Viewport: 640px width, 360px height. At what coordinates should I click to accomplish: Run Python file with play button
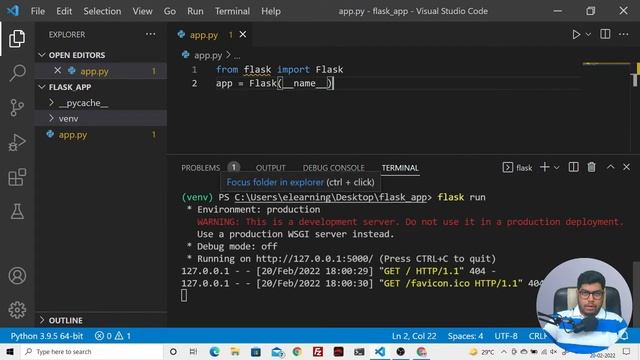[576, 34]
